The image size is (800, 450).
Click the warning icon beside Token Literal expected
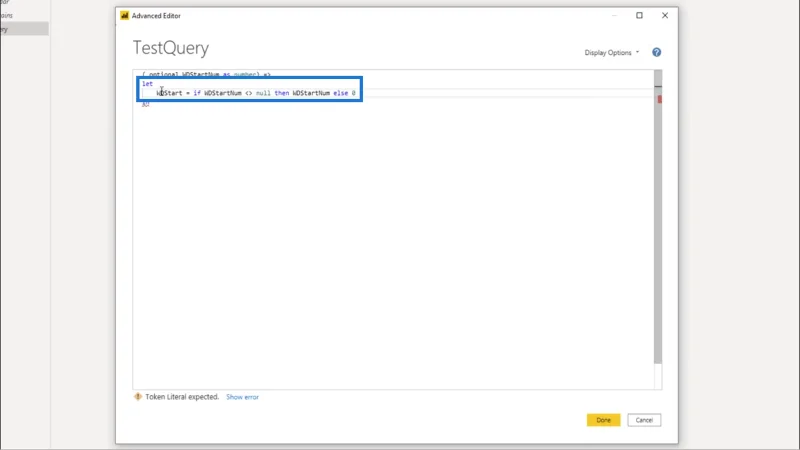coord(138,396)
